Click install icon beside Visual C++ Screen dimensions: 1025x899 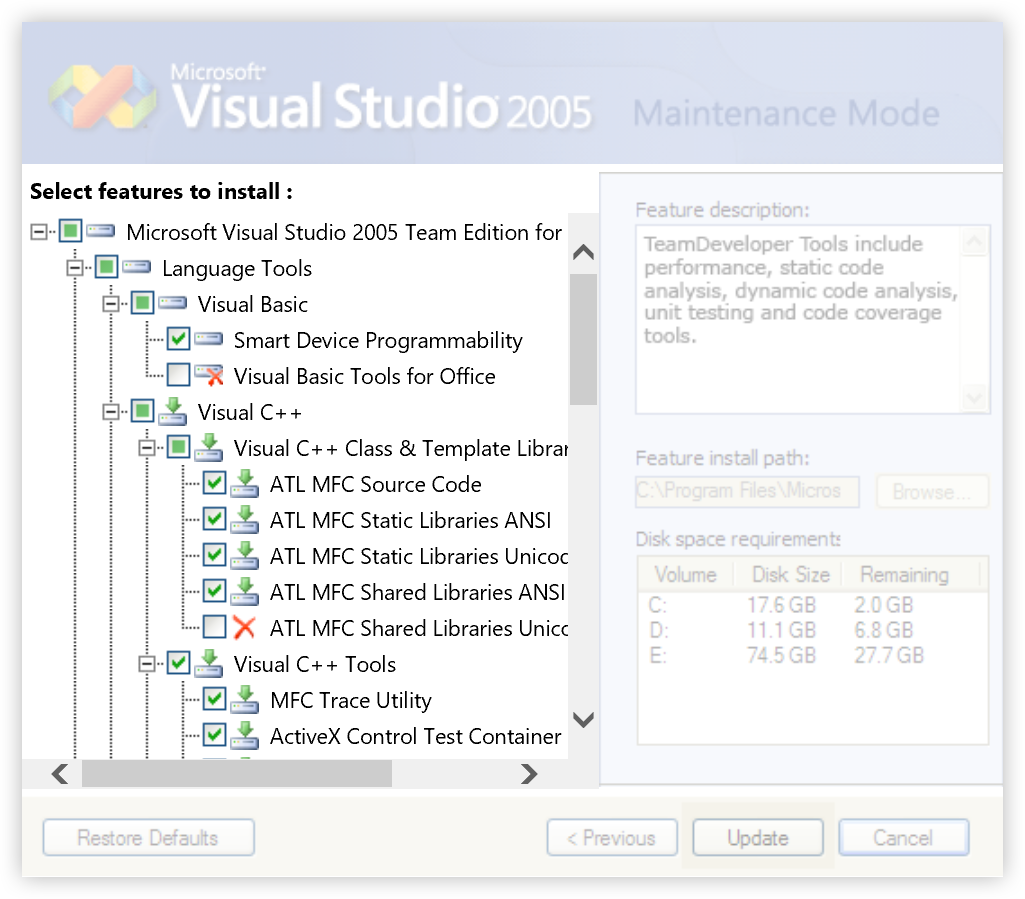coord(173,411)
